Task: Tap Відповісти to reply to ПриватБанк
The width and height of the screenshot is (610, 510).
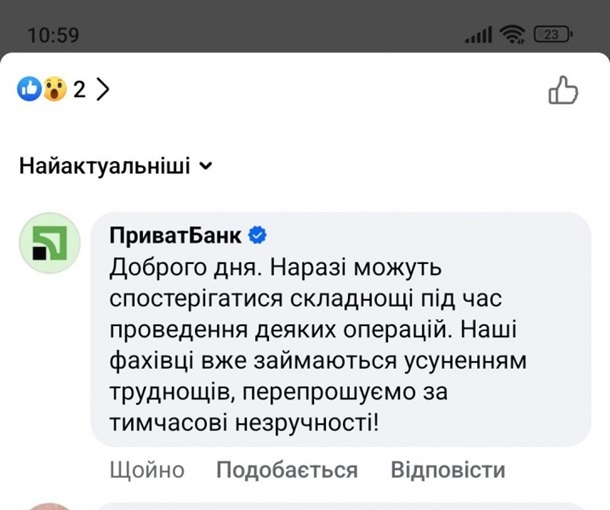Action: (x=448, y=470)
